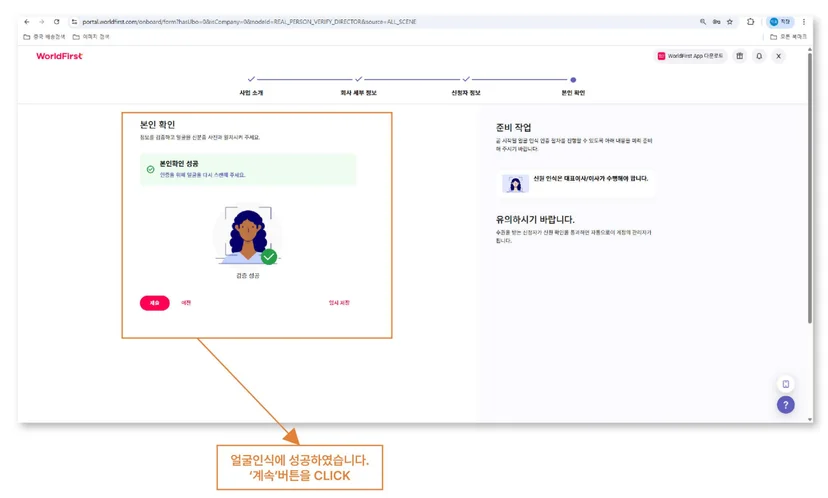Viewport: 828px width, 498px height.
Task: Go forward with the browser forward arrow
Action: [42, 22]
